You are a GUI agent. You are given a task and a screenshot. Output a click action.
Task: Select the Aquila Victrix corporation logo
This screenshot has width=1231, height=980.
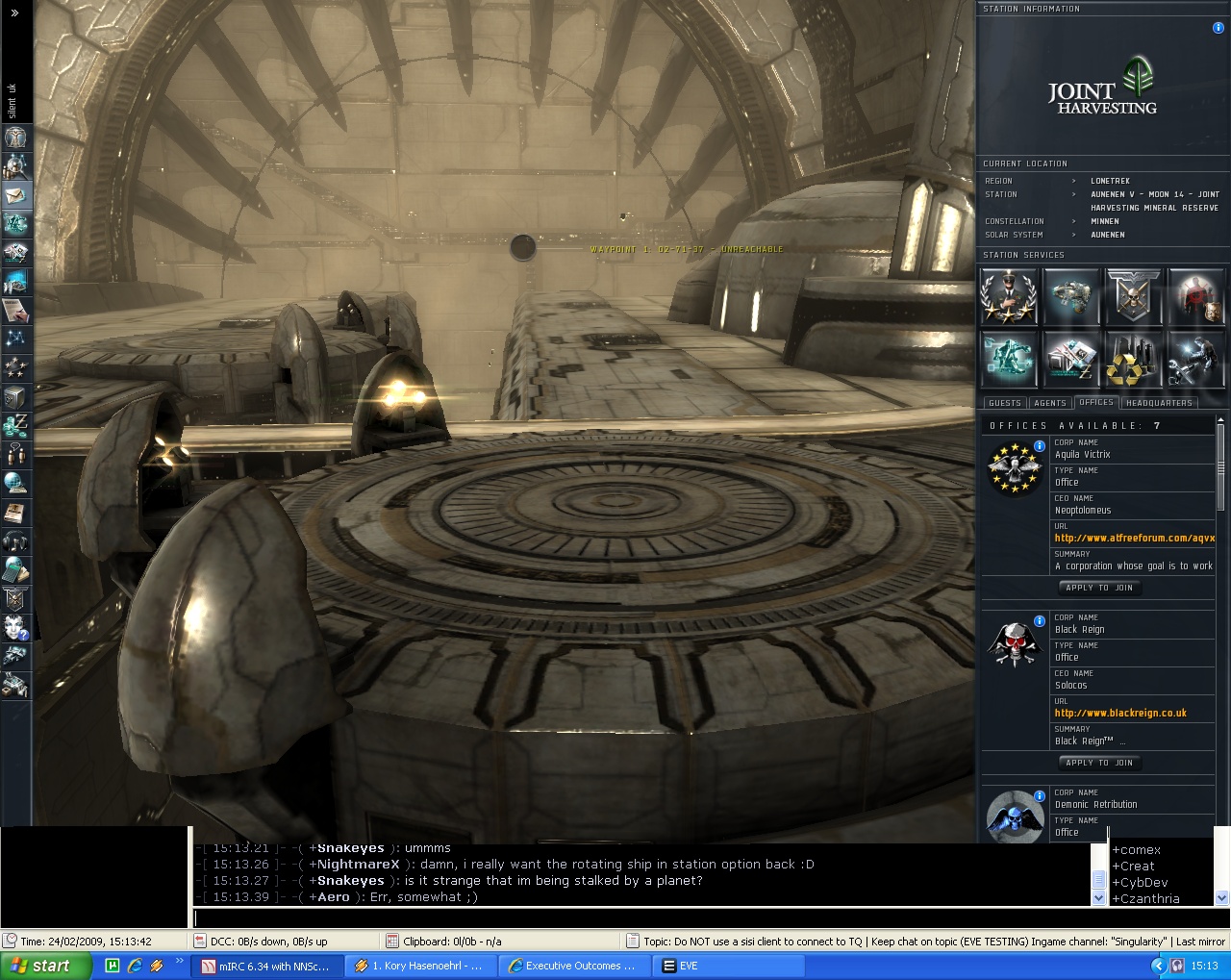(x=1015, y=468)
